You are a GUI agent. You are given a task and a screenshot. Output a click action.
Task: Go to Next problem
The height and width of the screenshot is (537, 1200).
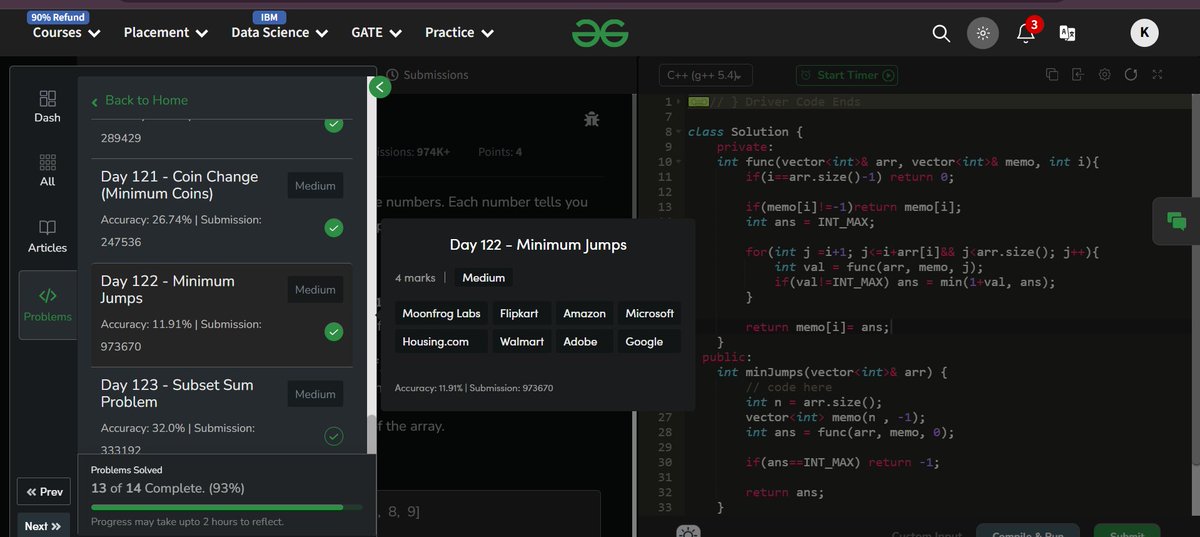(44, 526)
